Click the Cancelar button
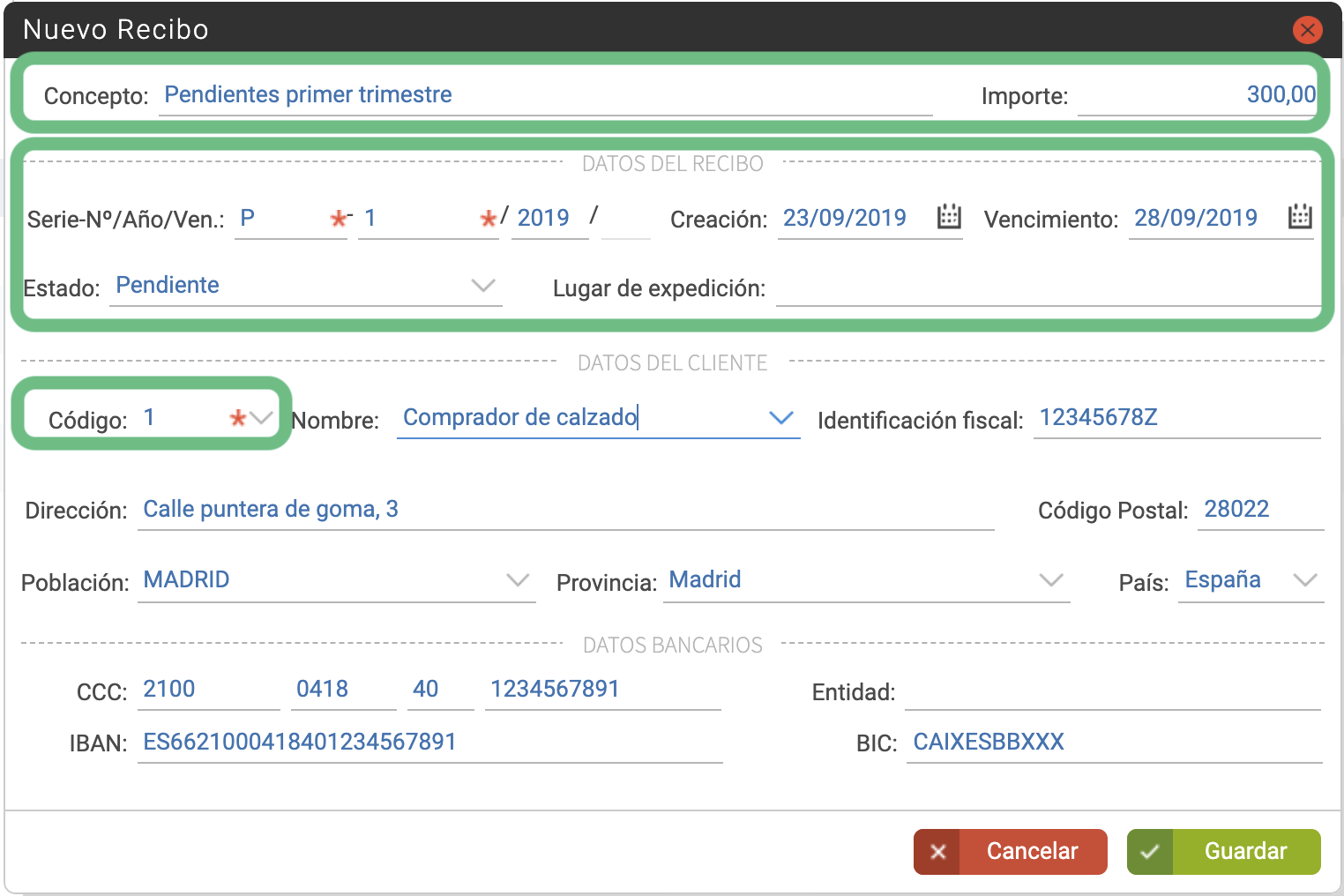The height and width of the screenshot is (896, 1344). click(x=1011, y=852)
